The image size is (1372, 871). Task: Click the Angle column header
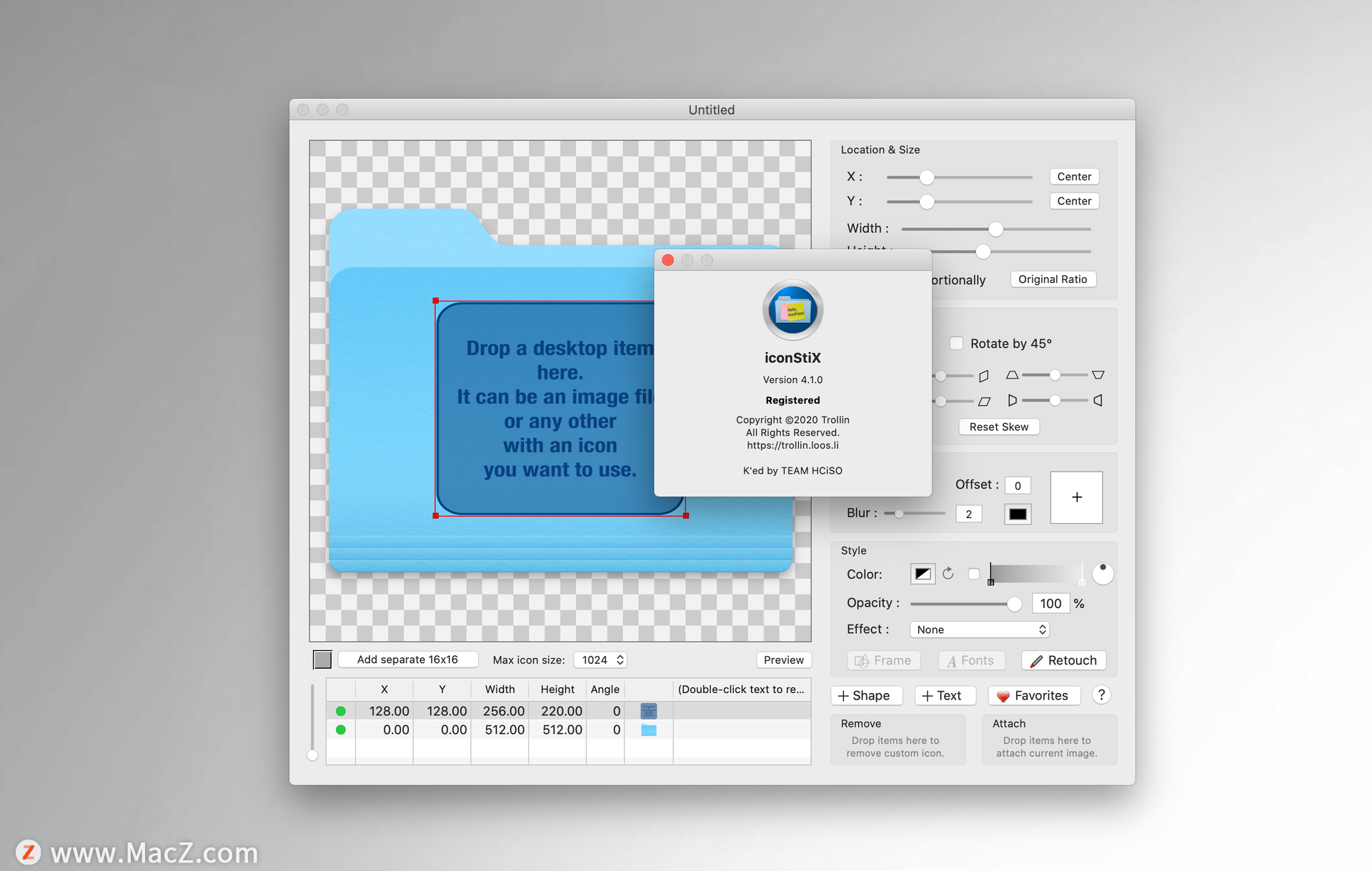605,690
